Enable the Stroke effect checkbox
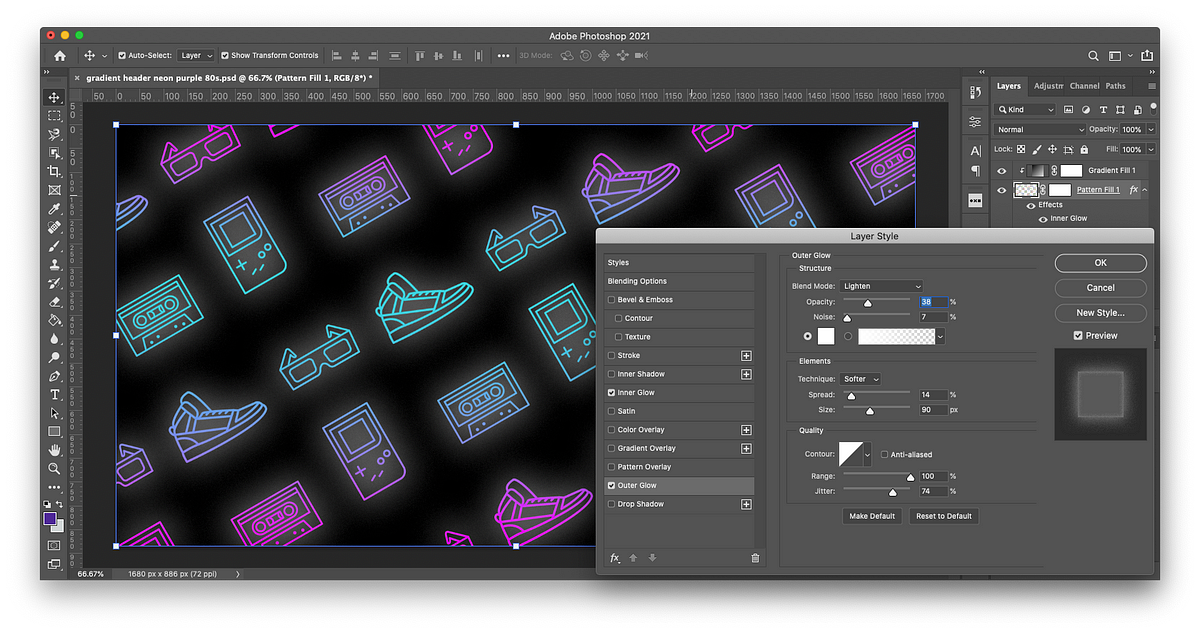This screenshot has height=633, width=1200. pos(612,355)
